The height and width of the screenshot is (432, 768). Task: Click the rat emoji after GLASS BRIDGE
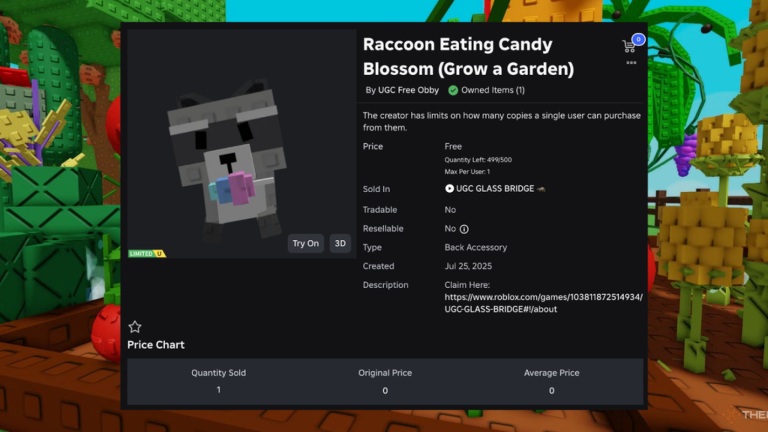[x=541, y=189]
